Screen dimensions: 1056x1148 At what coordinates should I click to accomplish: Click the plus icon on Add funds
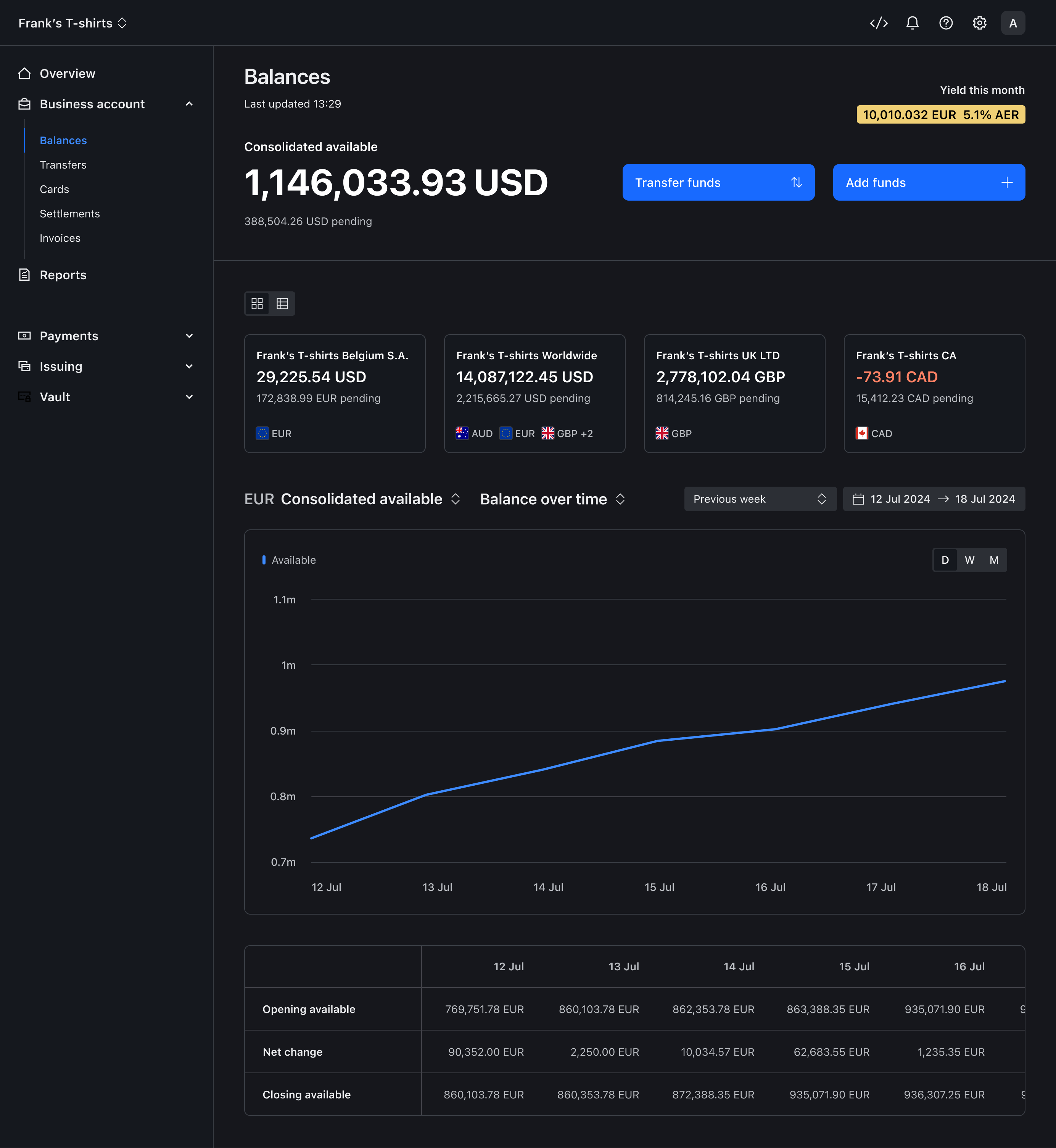(x=1007, y=182)
